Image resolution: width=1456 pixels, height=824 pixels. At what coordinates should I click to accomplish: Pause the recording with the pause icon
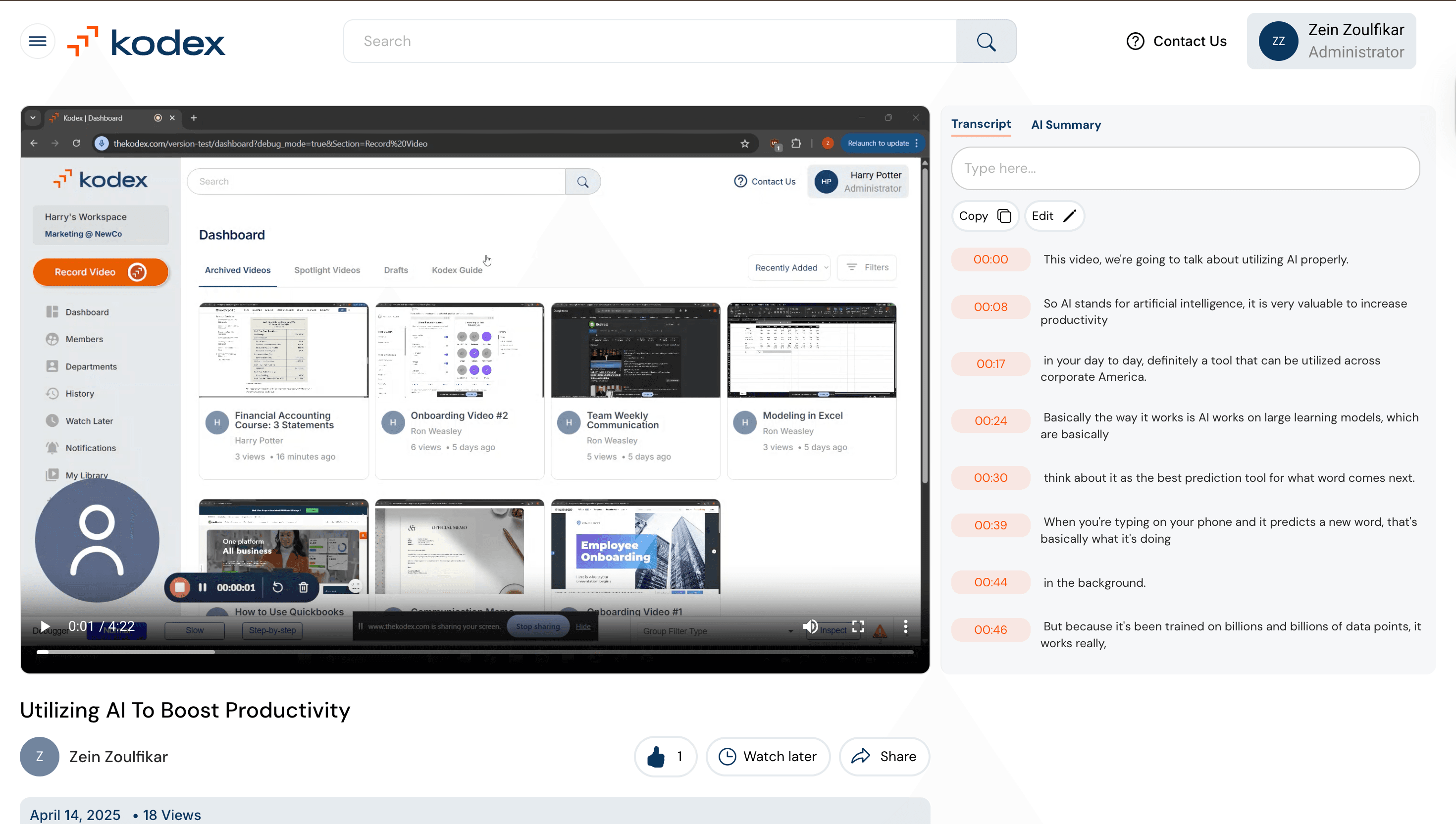[x=203, y=587]
